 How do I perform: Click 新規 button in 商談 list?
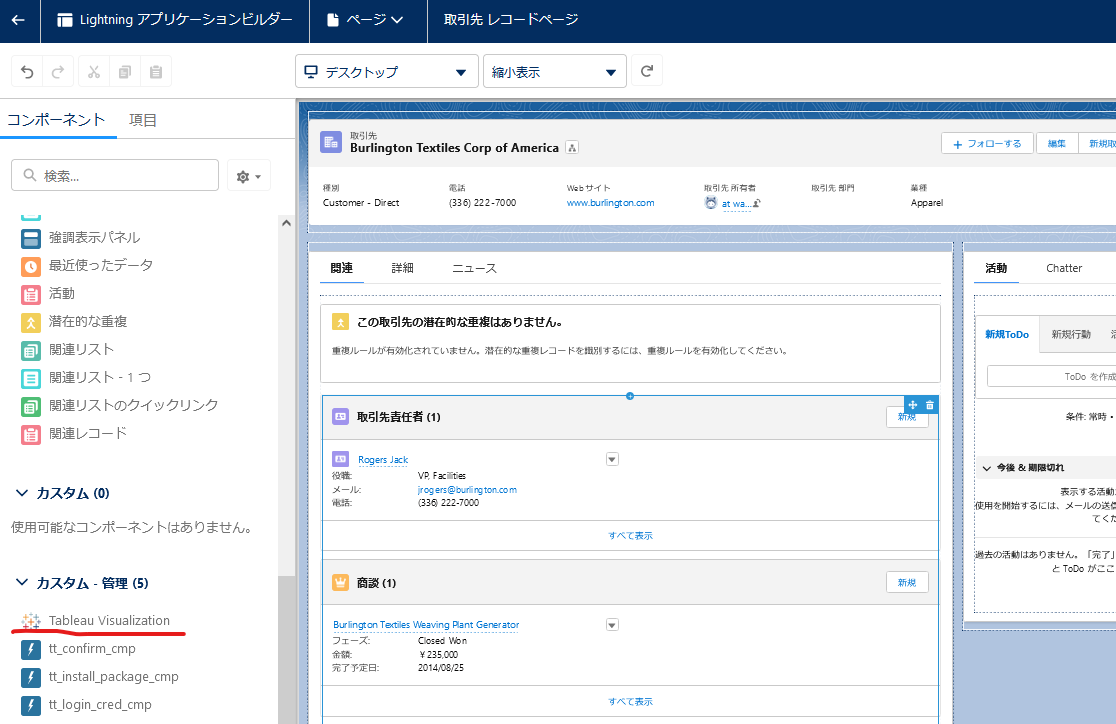pos(907,582)
